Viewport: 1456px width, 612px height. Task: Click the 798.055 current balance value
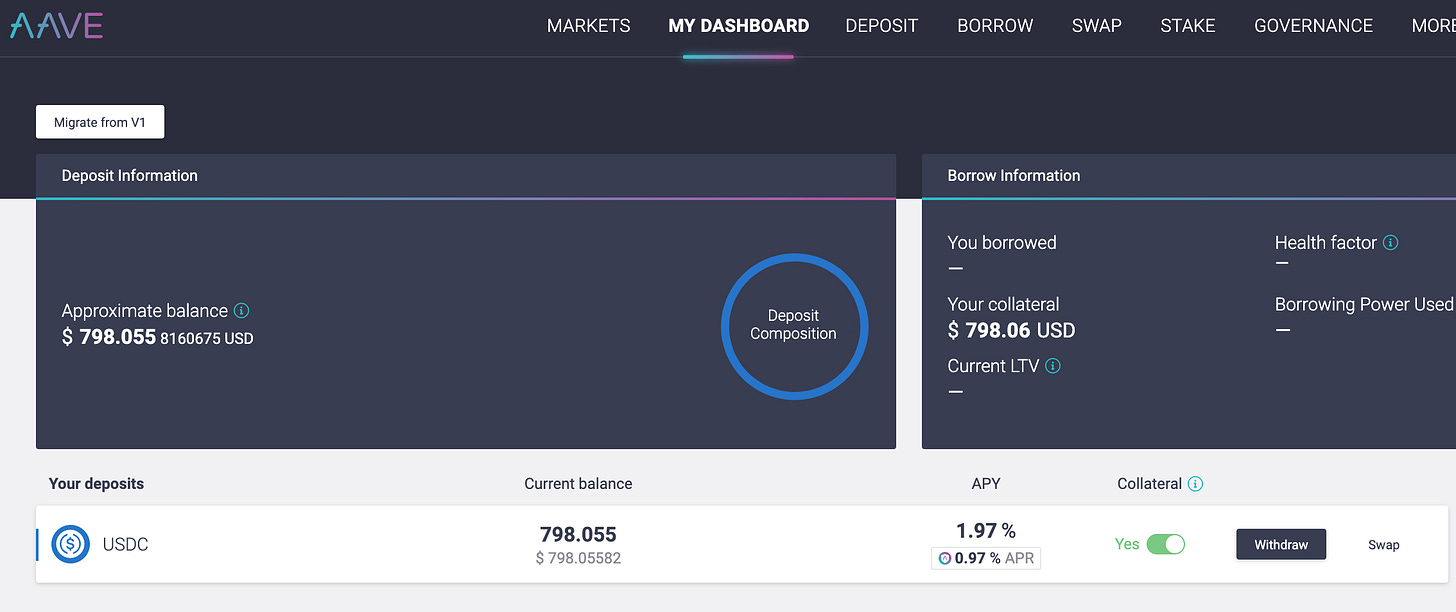tap(578, 534)
